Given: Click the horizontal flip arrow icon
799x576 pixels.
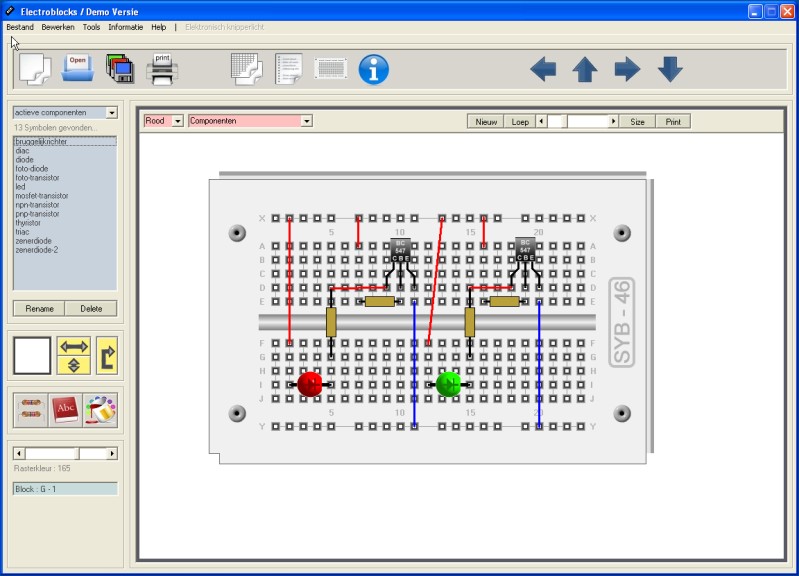Looking at the screenshot, I should [x=74, y=347].
